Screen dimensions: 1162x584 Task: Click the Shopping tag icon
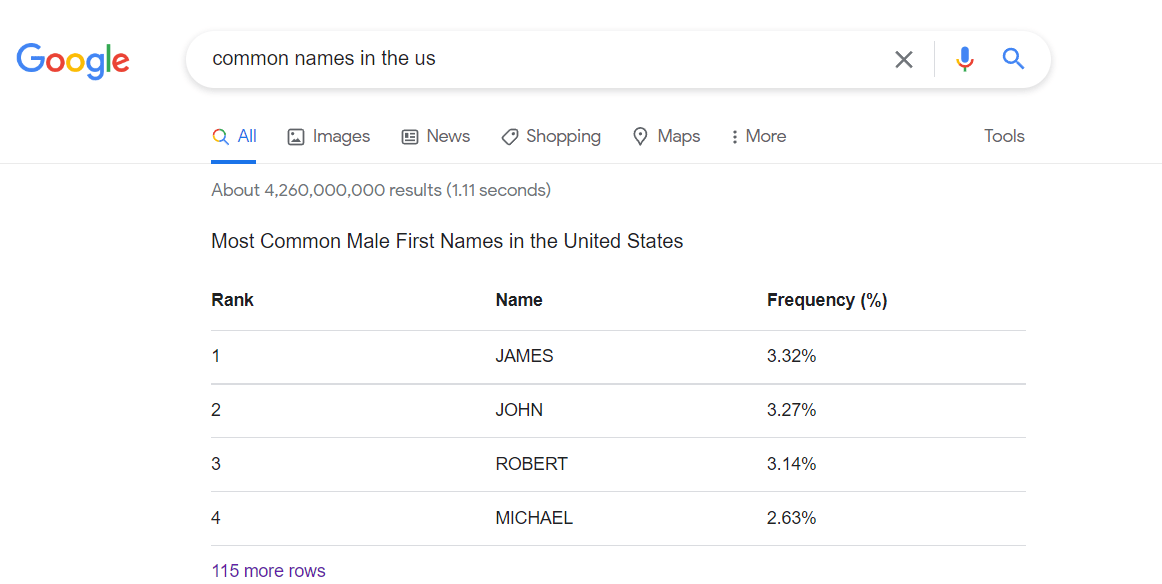click(x=510, y=136)
